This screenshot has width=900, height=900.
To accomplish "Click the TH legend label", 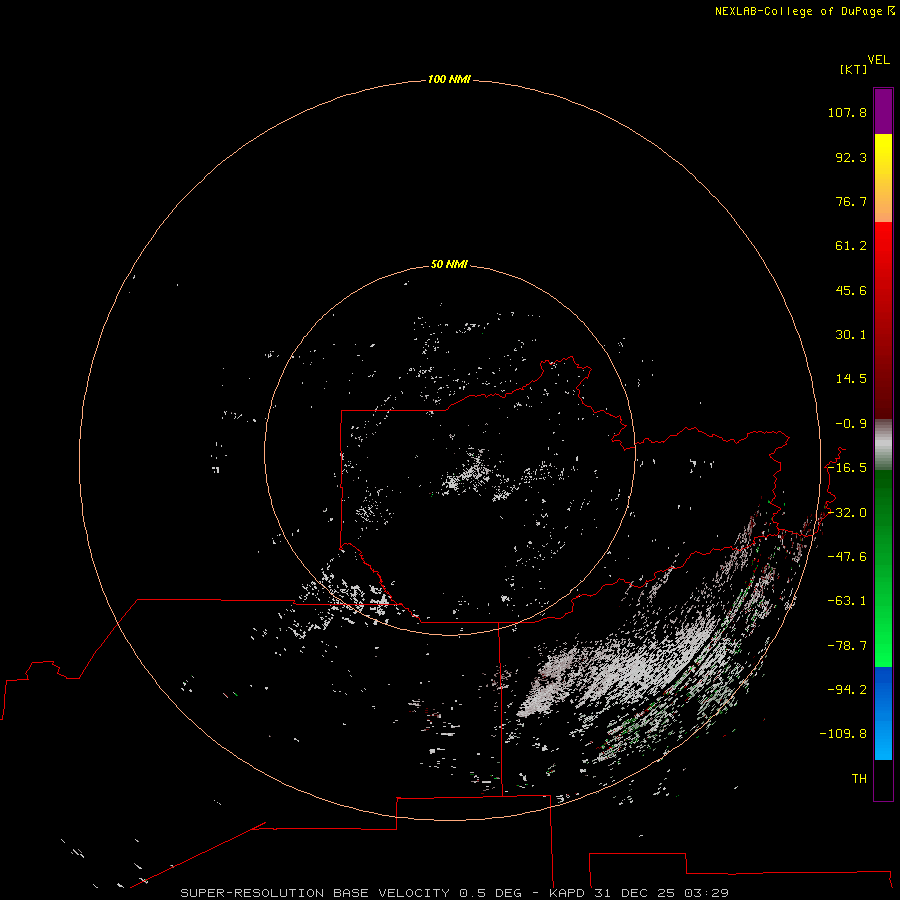I will tap(859, 779).
